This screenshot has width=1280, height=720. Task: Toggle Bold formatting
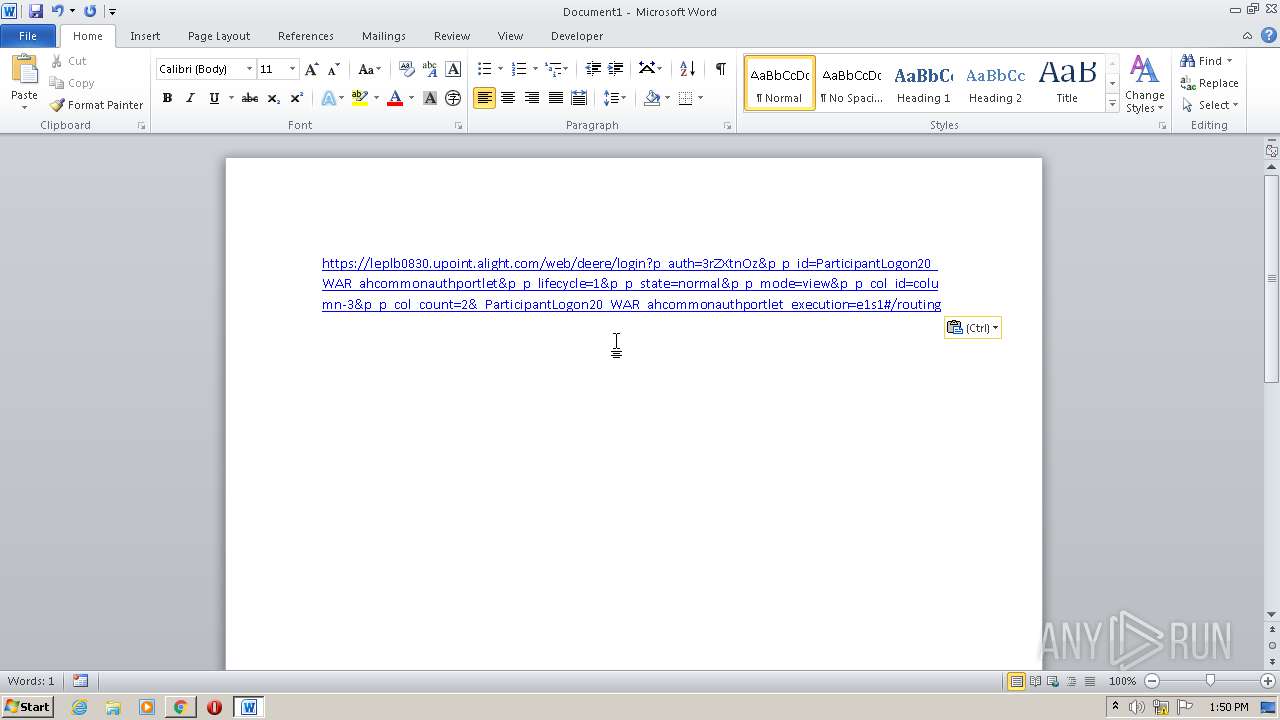click(x=167, y=98)
